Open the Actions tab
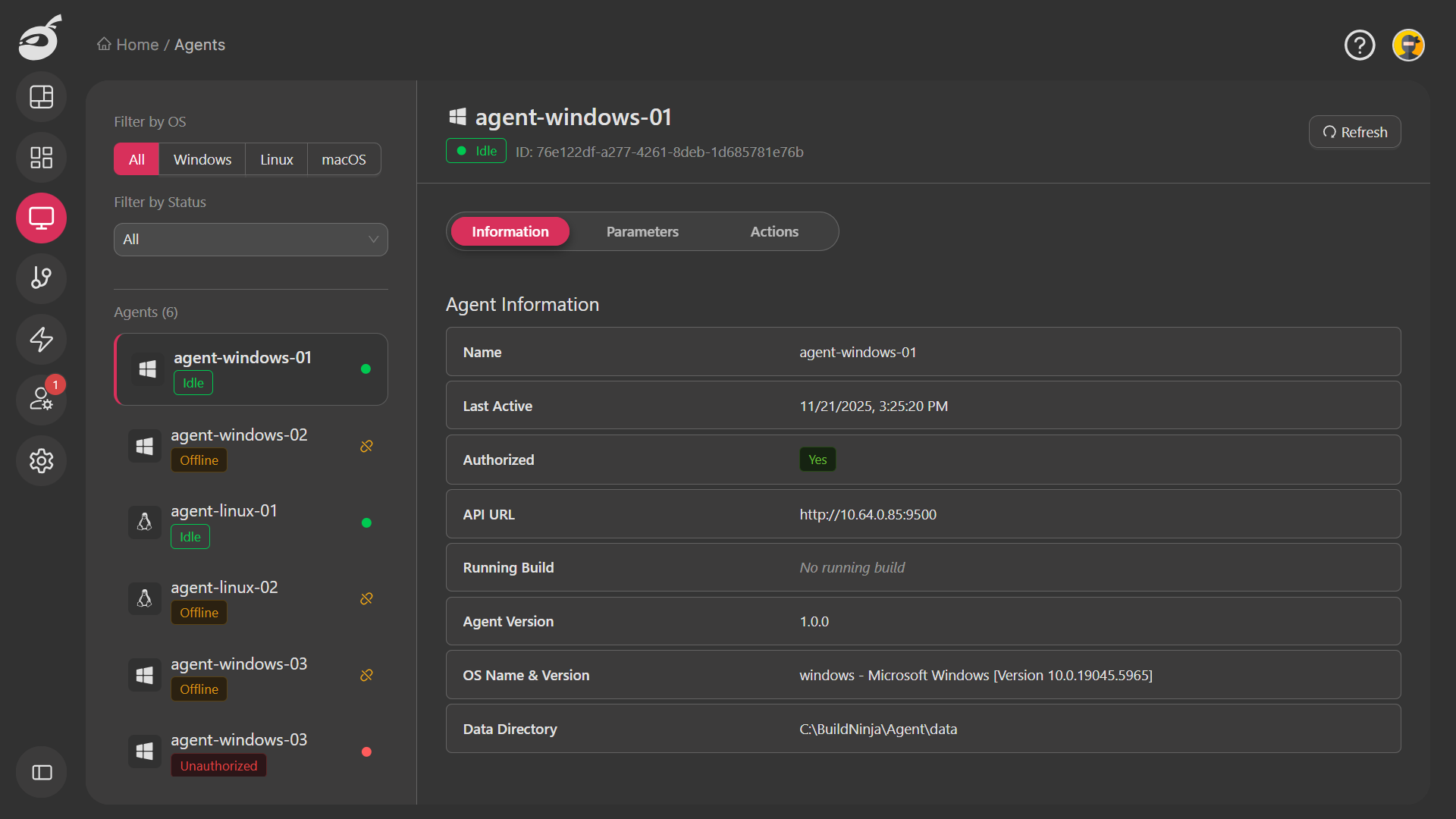The image size is (1456, 819). (x=773, y=231)
